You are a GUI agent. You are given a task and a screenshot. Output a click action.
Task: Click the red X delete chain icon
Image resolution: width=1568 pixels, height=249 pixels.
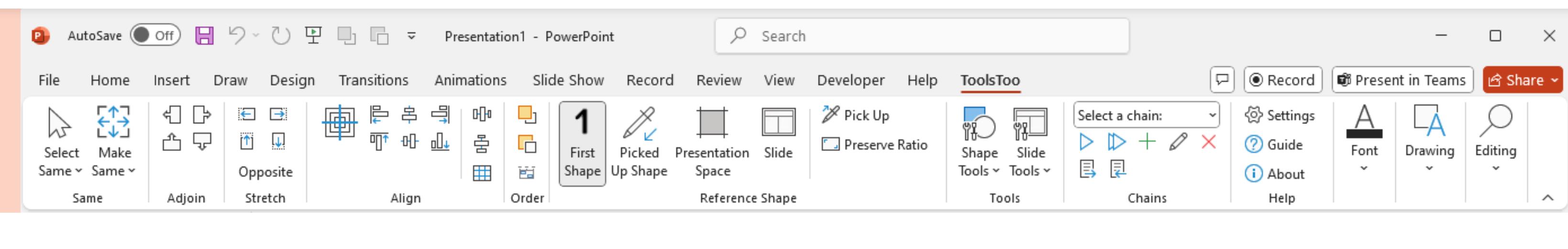pos(1208,142)
